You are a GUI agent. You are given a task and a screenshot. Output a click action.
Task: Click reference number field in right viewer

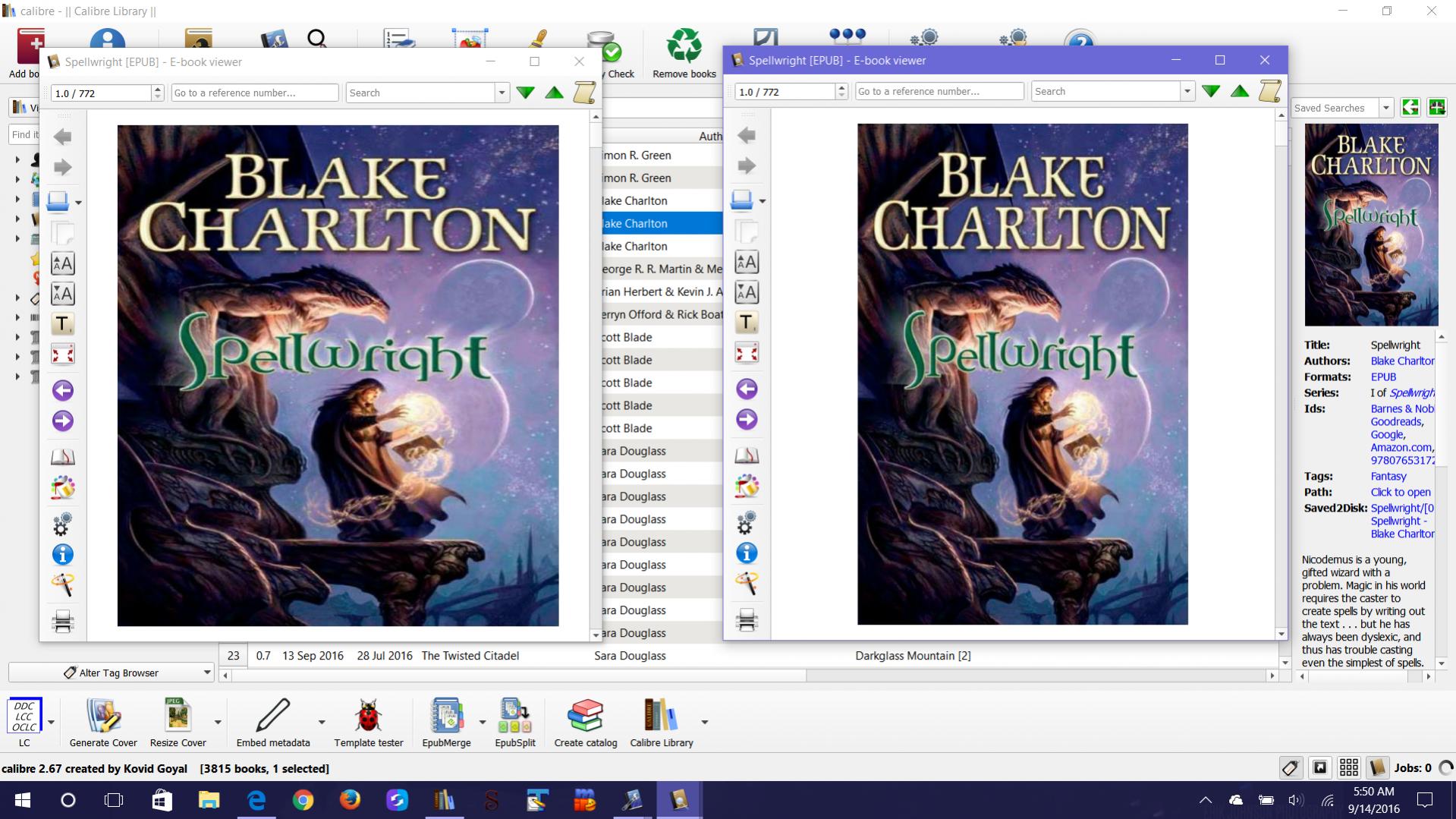[x=939, y=91]
